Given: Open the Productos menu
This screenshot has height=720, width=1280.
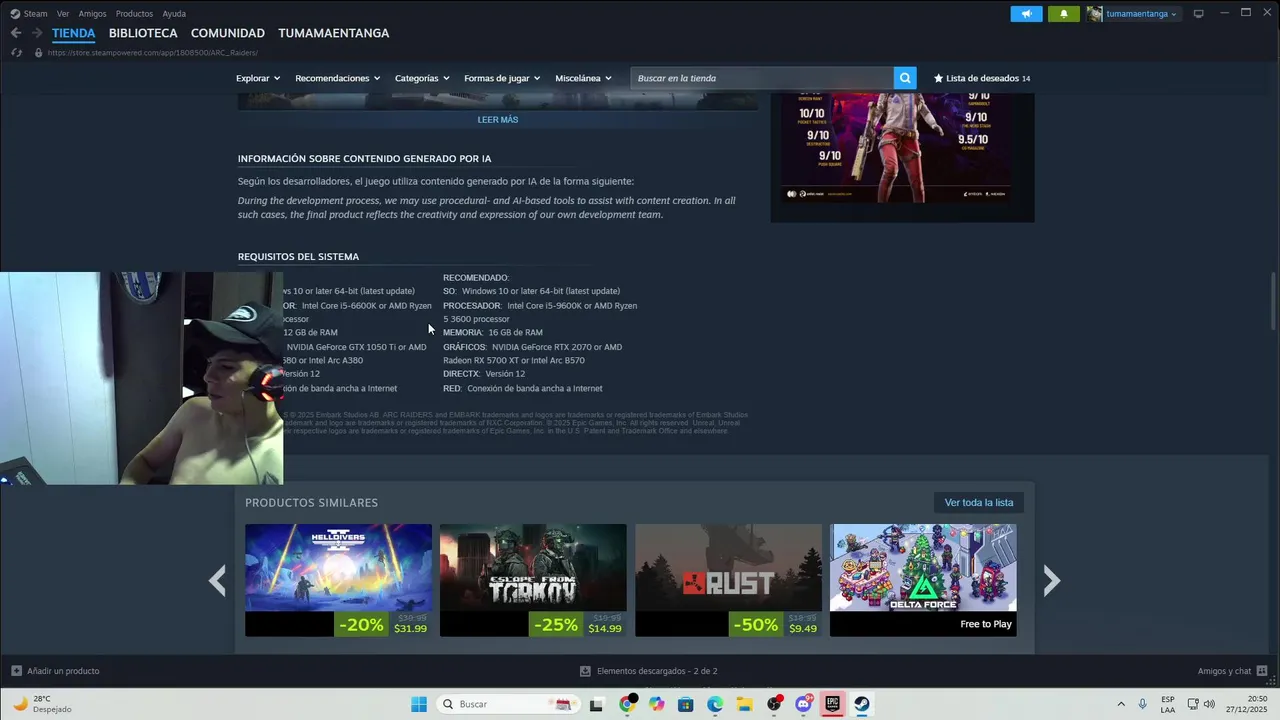Looking at the screenshot, I should pos(134,14).
